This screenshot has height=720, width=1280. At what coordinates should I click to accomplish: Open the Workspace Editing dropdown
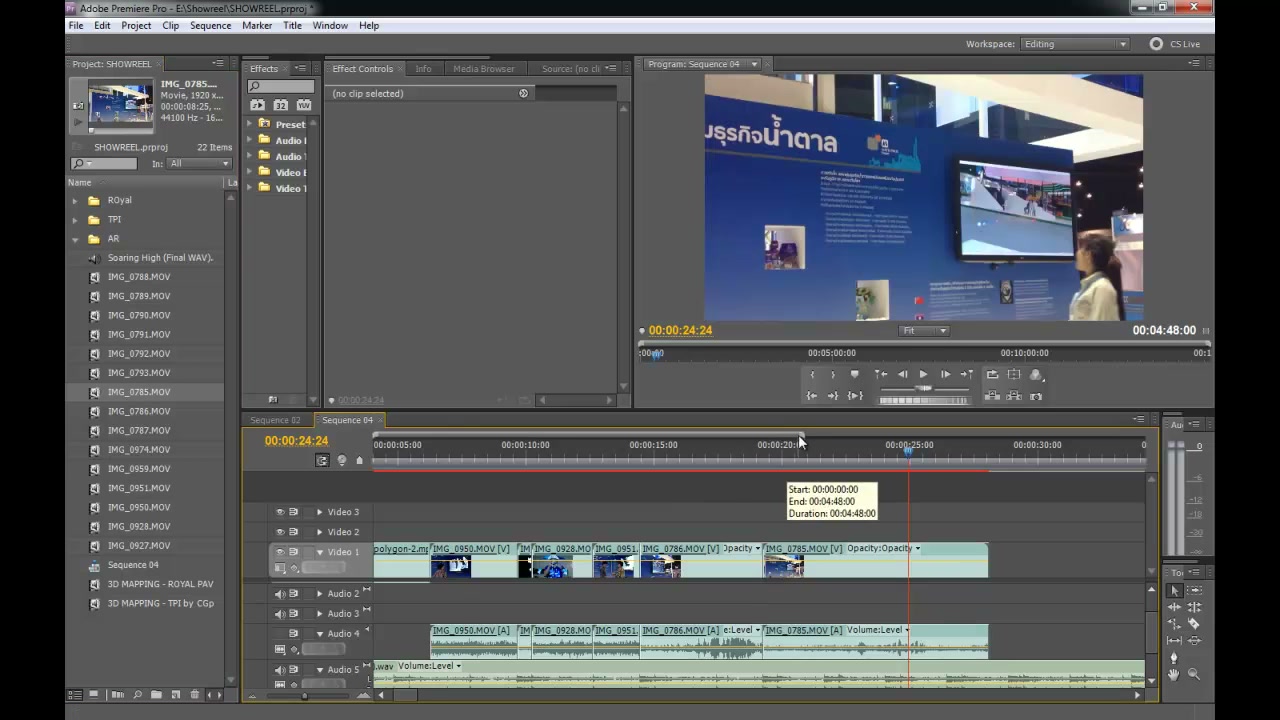click(x=1075, y=44)
